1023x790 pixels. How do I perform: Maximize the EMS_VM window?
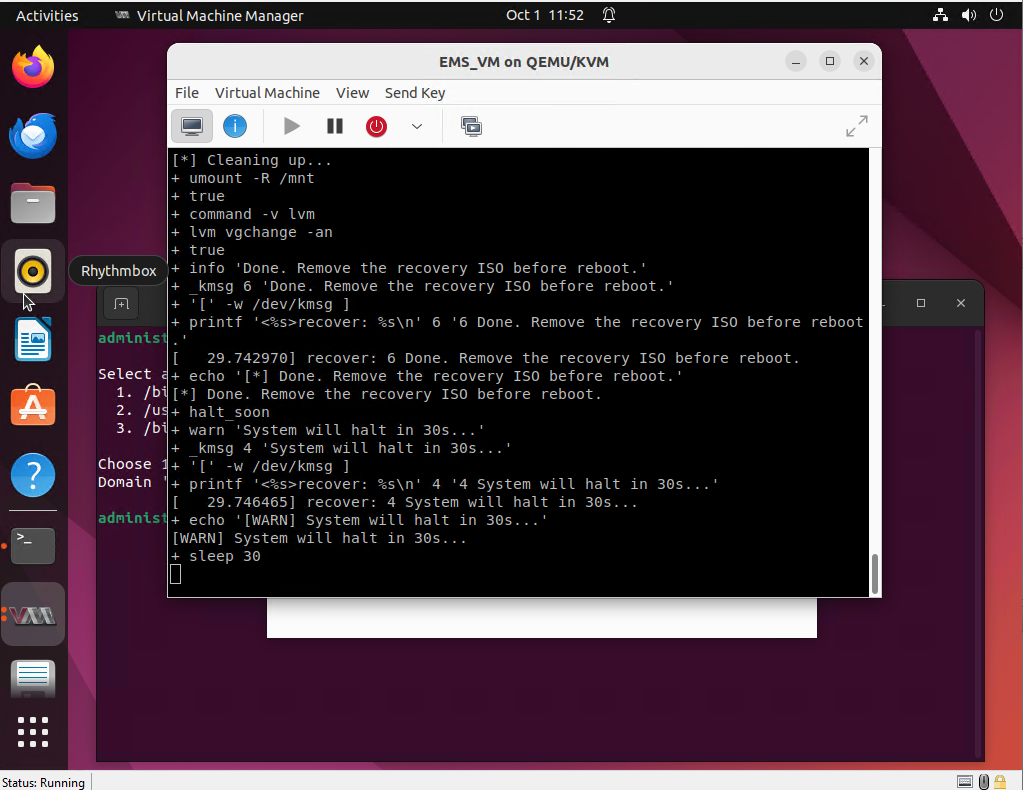(830, 61)
